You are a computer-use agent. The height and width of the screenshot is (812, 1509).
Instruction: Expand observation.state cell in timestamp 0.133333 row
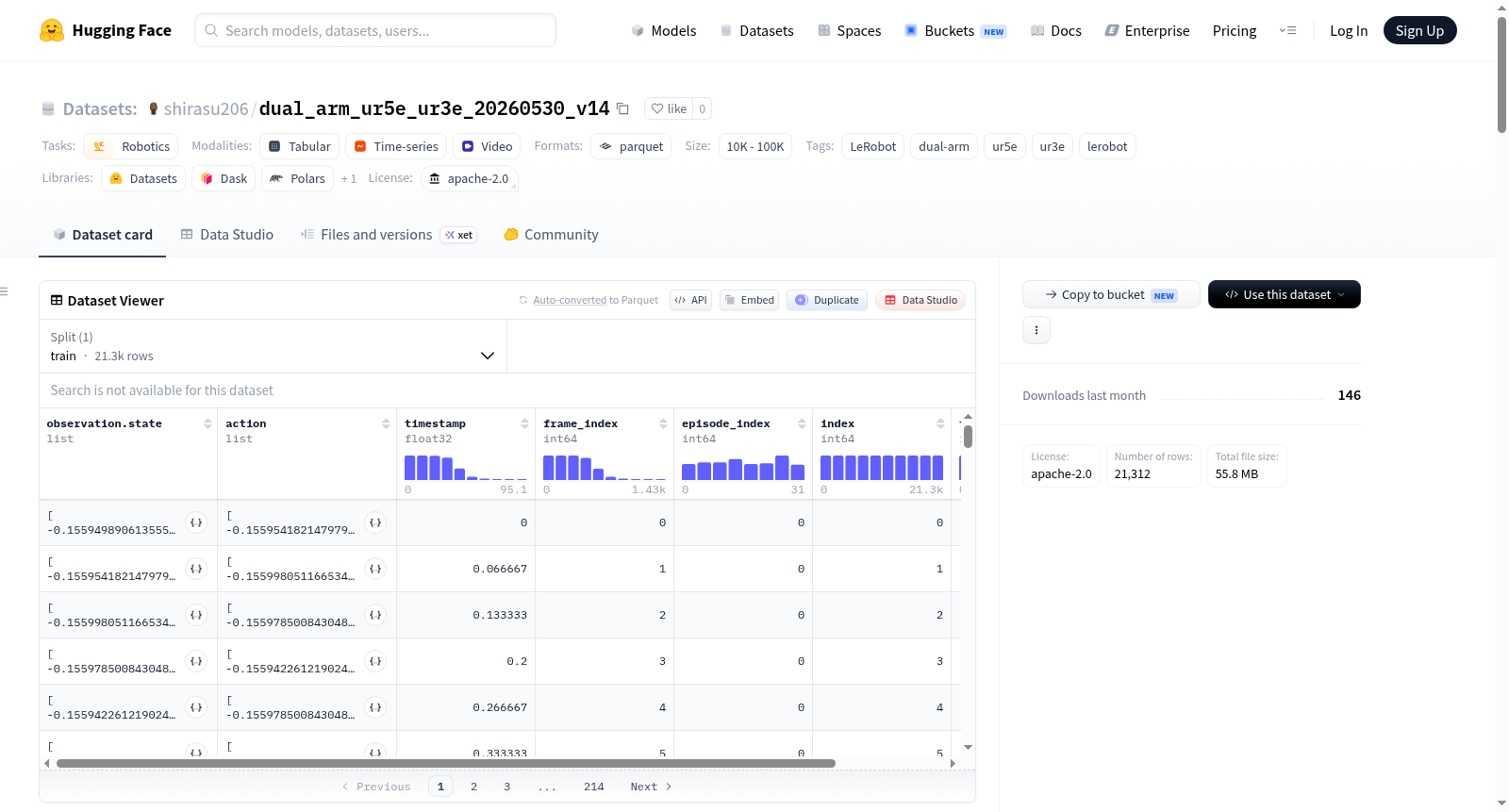[x=196, y=615]
